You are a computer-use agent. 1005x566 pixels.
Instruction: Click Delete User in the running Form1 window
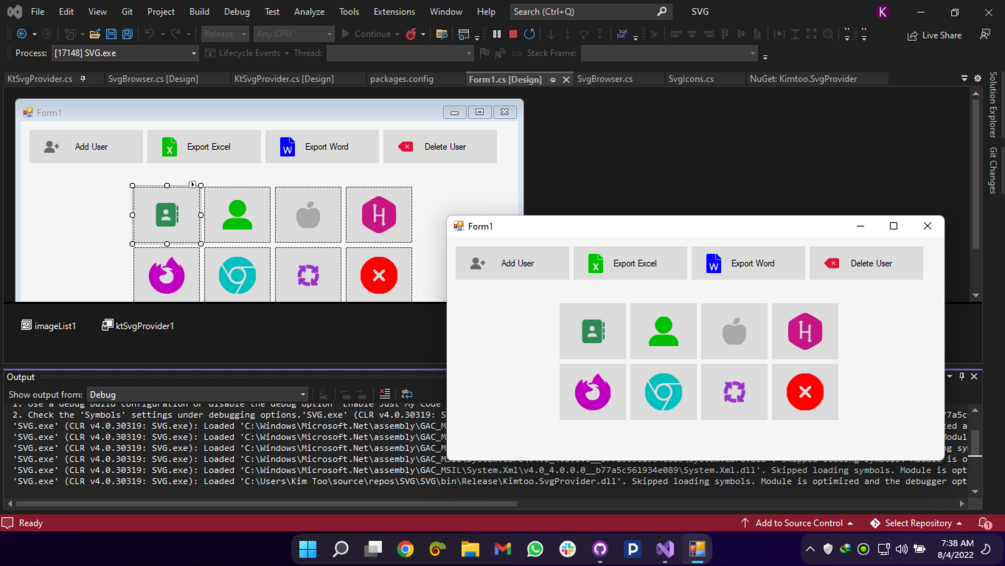point(866,263)
